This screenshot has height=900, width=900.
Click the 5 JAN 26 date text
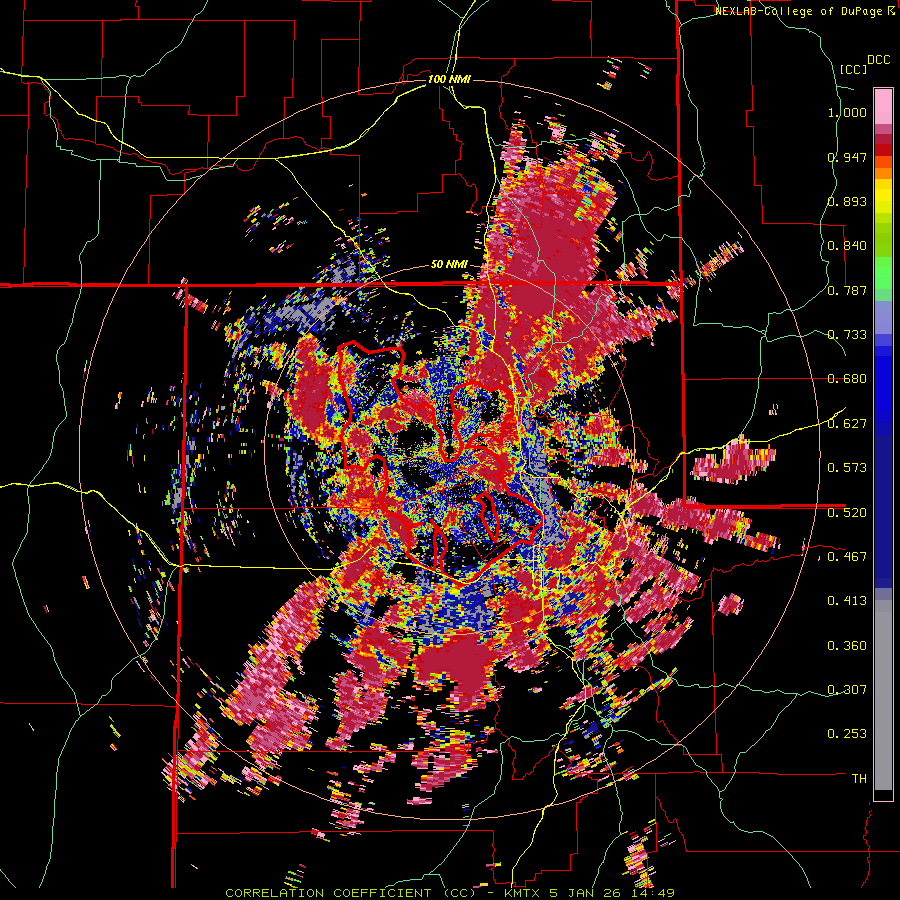[x=584, y=893]
